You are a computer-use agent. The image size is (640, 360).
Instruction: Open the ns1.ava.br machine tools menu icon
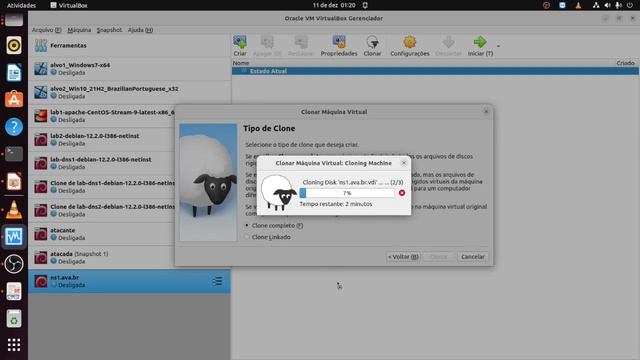pyautogui.click(x=218, y=281)
